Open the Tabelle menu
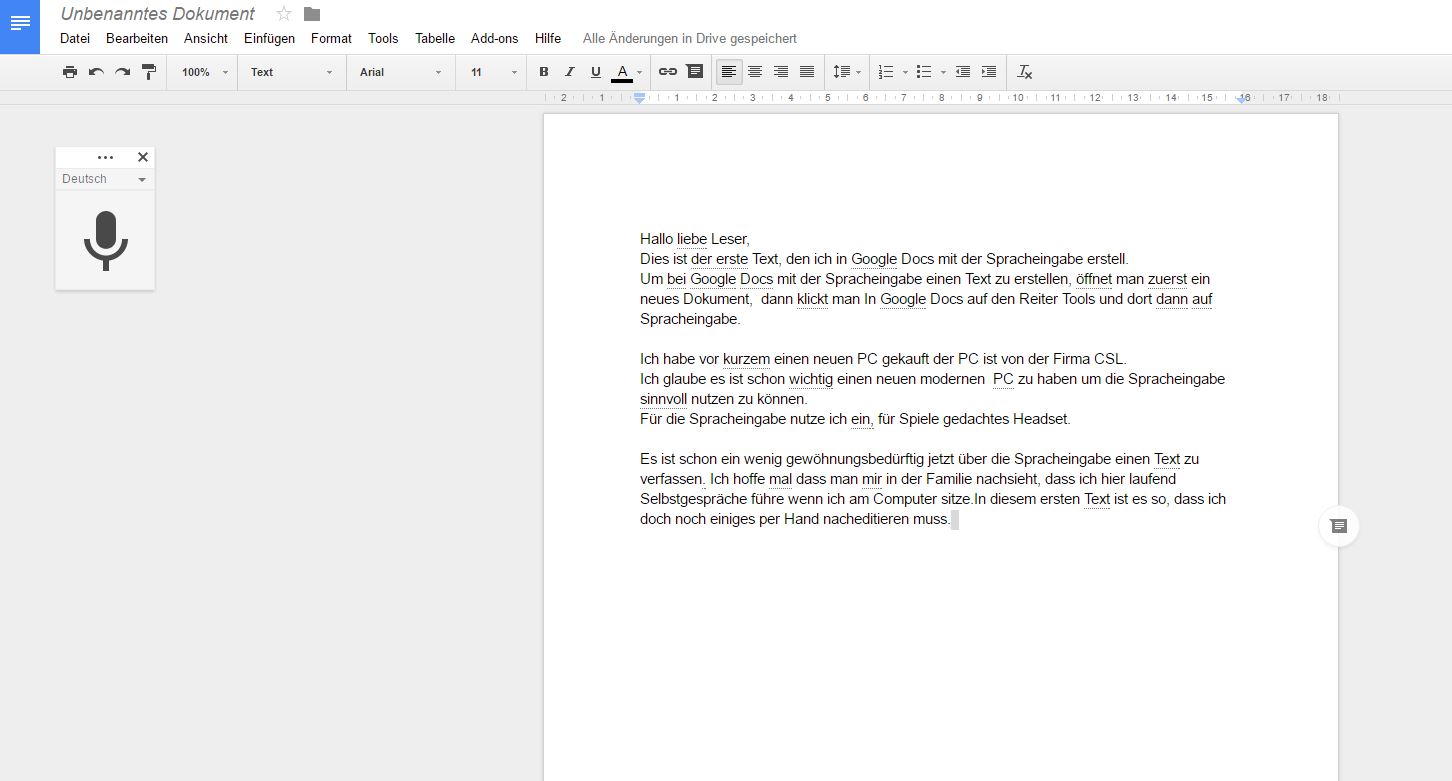The height and width of the screenshot is (781, 1452). 435,38
